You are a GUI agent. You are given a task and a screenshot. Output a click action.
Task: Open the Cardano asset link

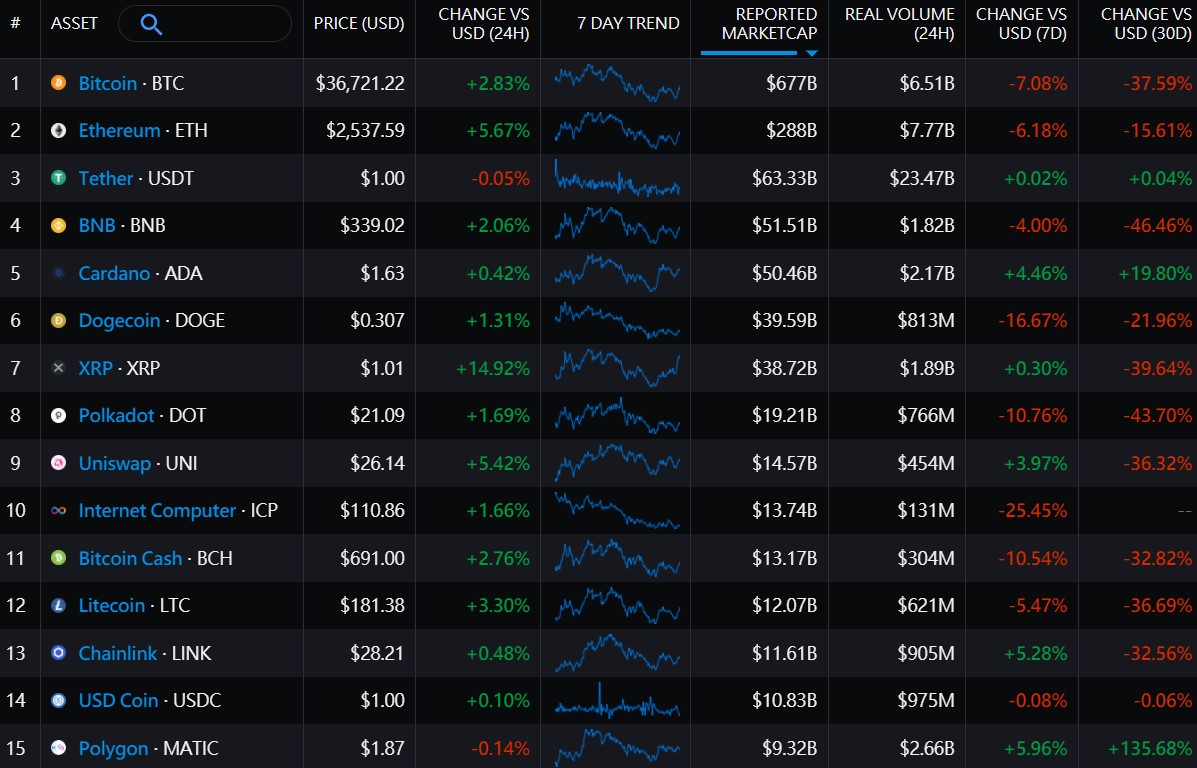point(115,273)
